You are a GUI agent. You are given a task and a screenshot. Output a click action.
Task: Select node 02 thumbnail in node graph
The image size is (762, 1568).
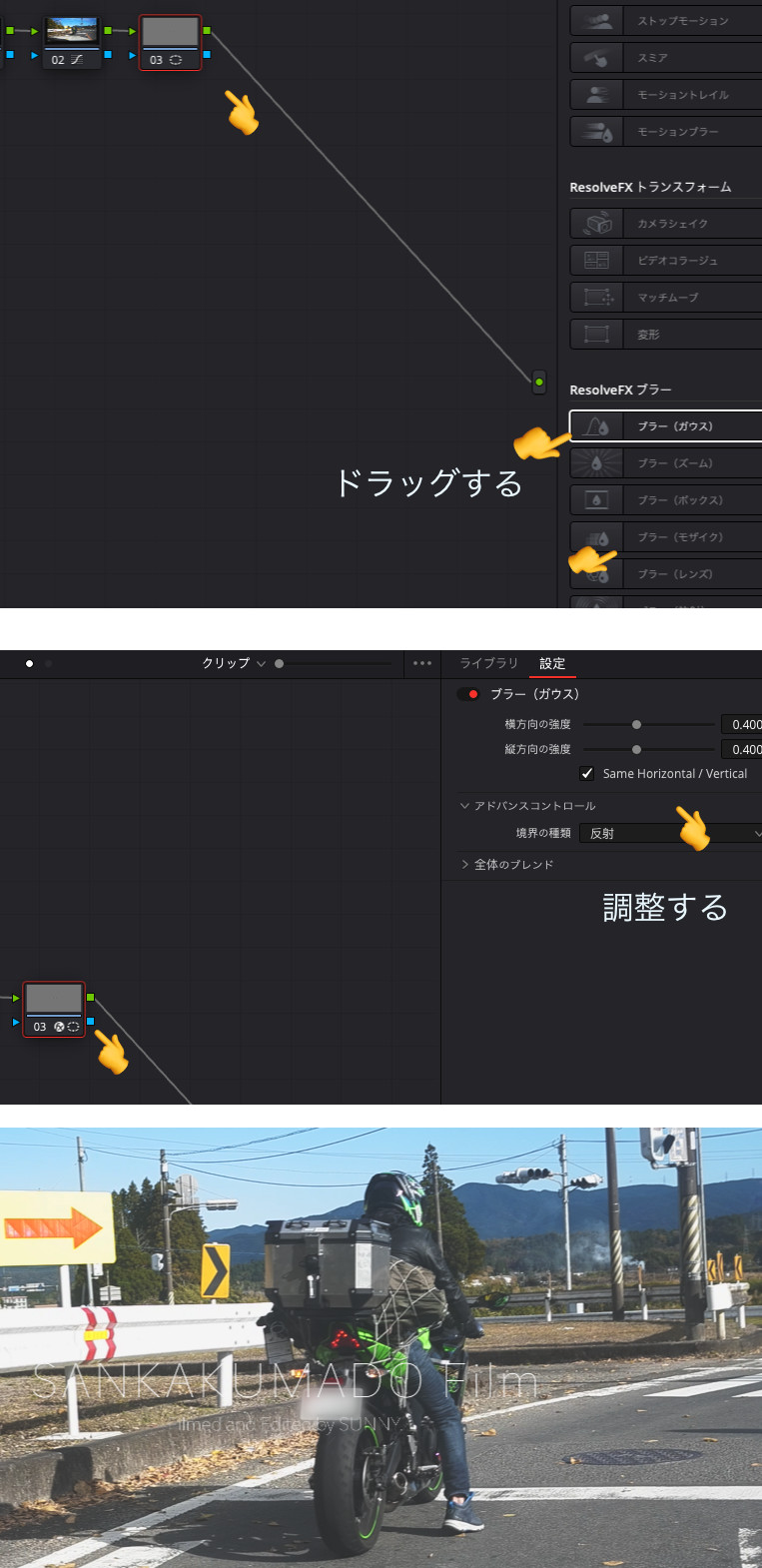tap(72, 32)
